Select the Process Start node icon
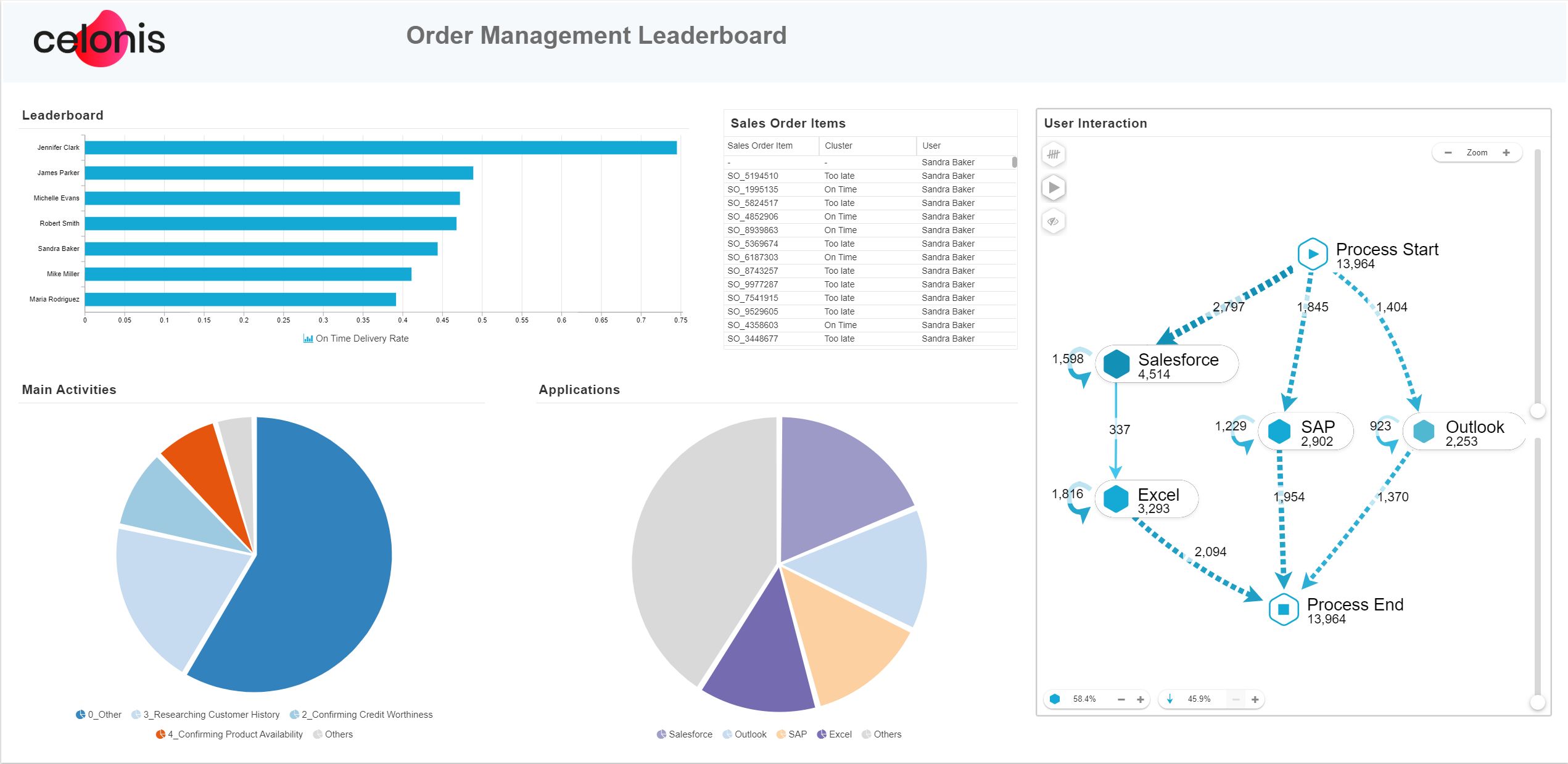 point(1313,253)
